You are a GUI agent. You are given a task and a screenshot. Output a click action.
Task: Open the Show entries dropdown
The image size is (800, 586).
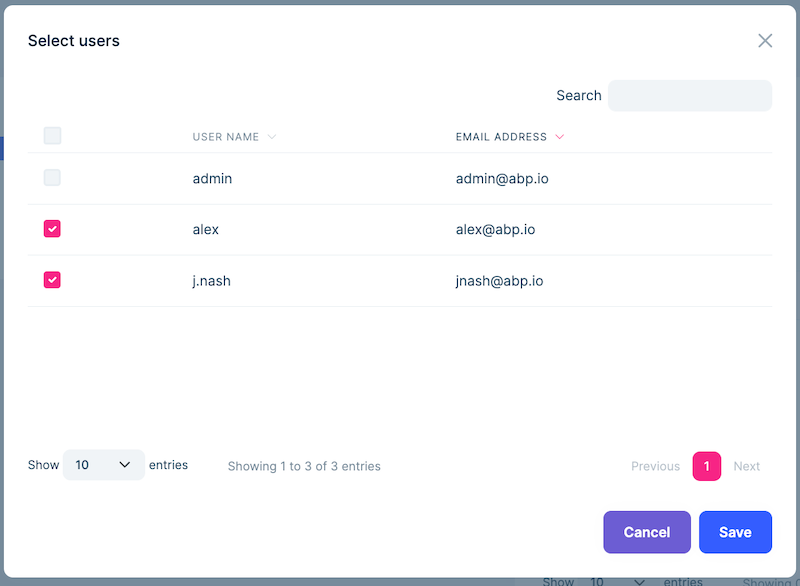103,464
